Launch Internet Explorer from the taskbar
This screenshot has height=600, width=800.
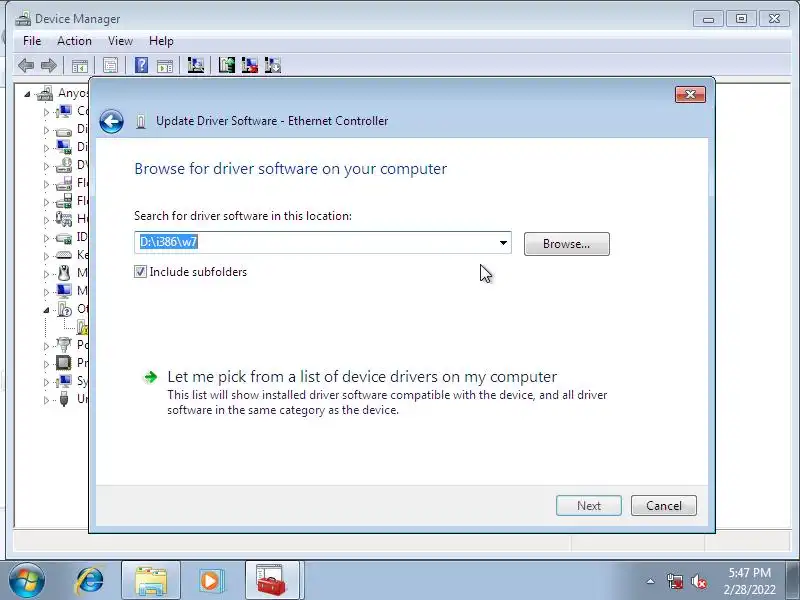coord(90,581)
